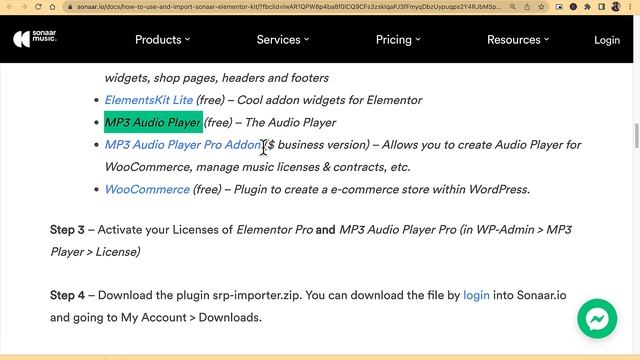Image resolution: width=640 pixels, height=360 pixels.
Task: Open the extensions puzzle icon
Action: click(587, 7)
